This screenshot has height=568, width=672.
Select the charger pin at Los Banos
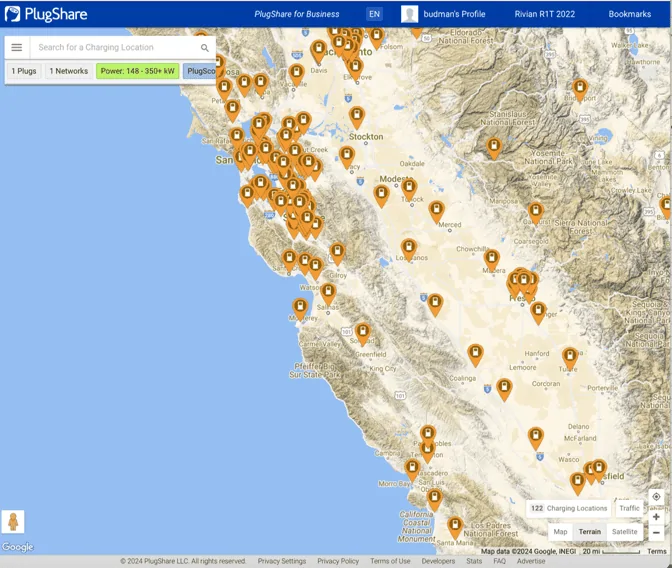tap(409, 249)
